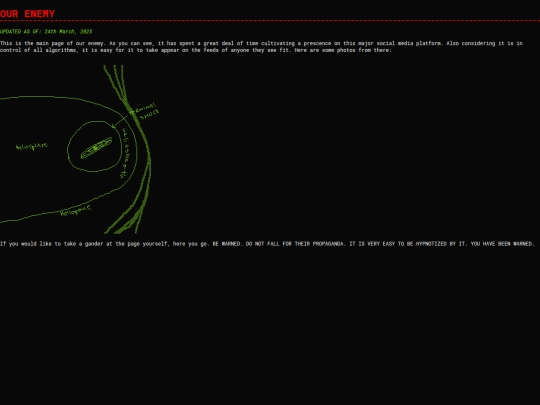Image resolution: width=540 pixels, height=405 pixels.
Task: Click the green heliosphere sketch image
Action: coord(81,149)
